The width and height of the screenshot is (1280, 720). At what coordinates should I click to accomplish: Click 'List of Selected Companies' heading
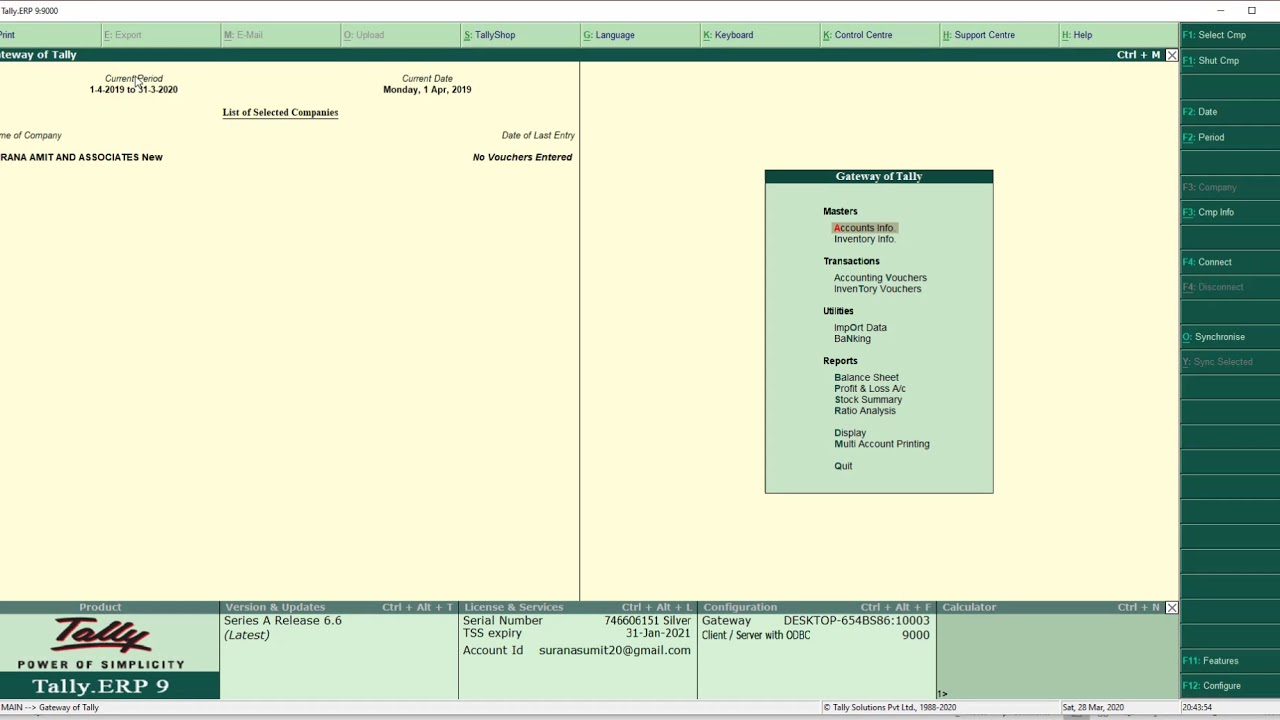[280, 113]
